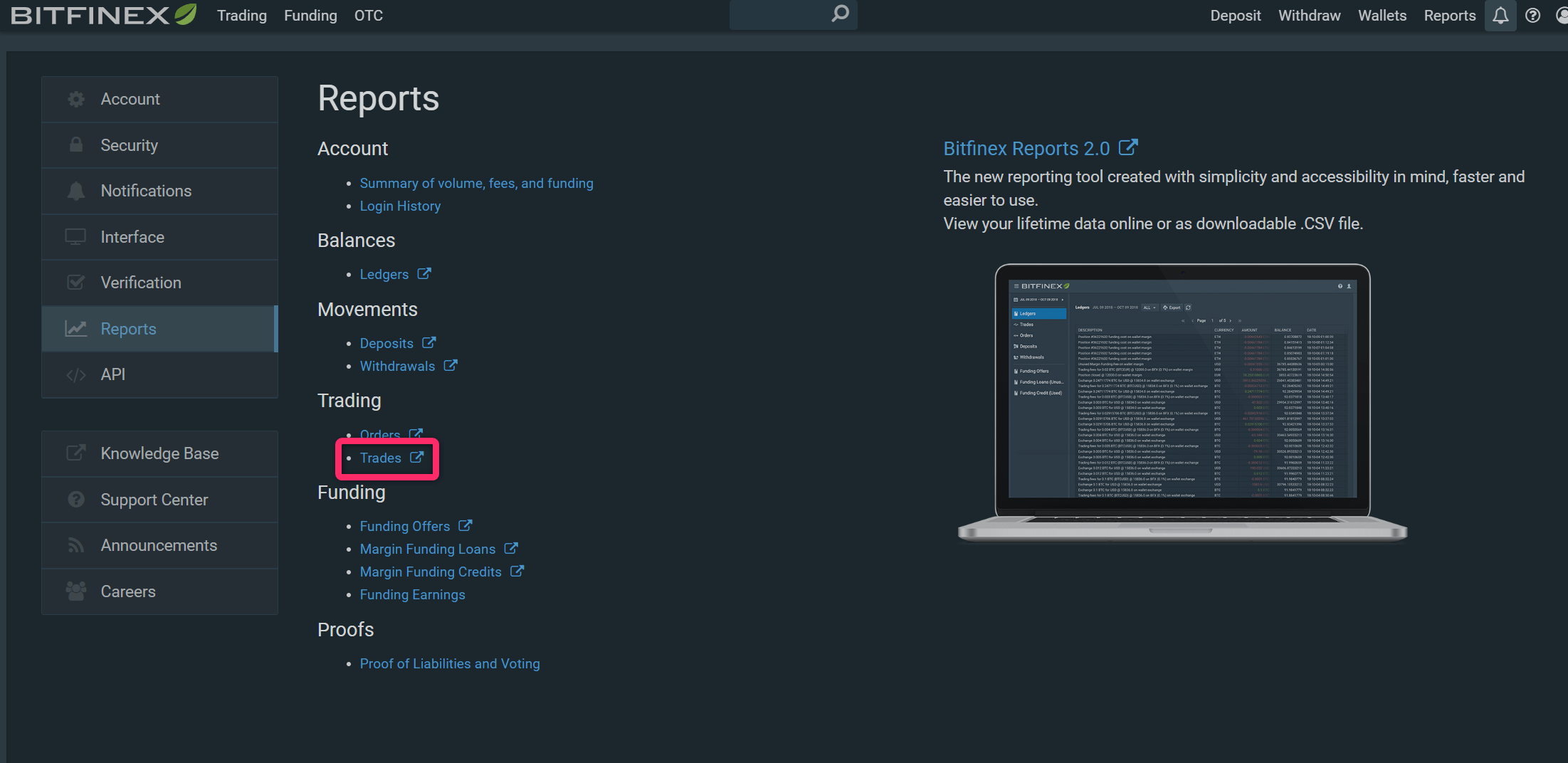Click external link icon next to Deposits
This screenshot has height=763, width=1568.
coord(428,342)
